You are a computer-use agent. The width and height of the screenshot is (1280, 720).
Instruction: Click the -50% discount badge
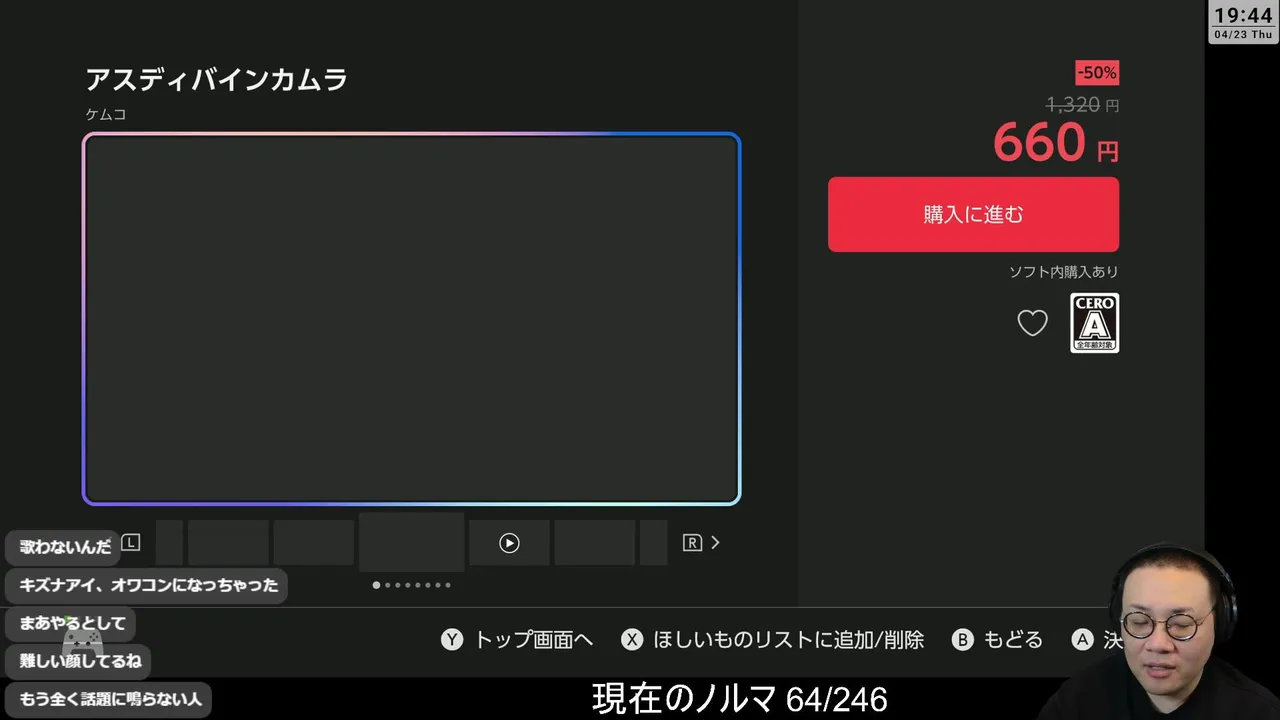coord(1097,73)
